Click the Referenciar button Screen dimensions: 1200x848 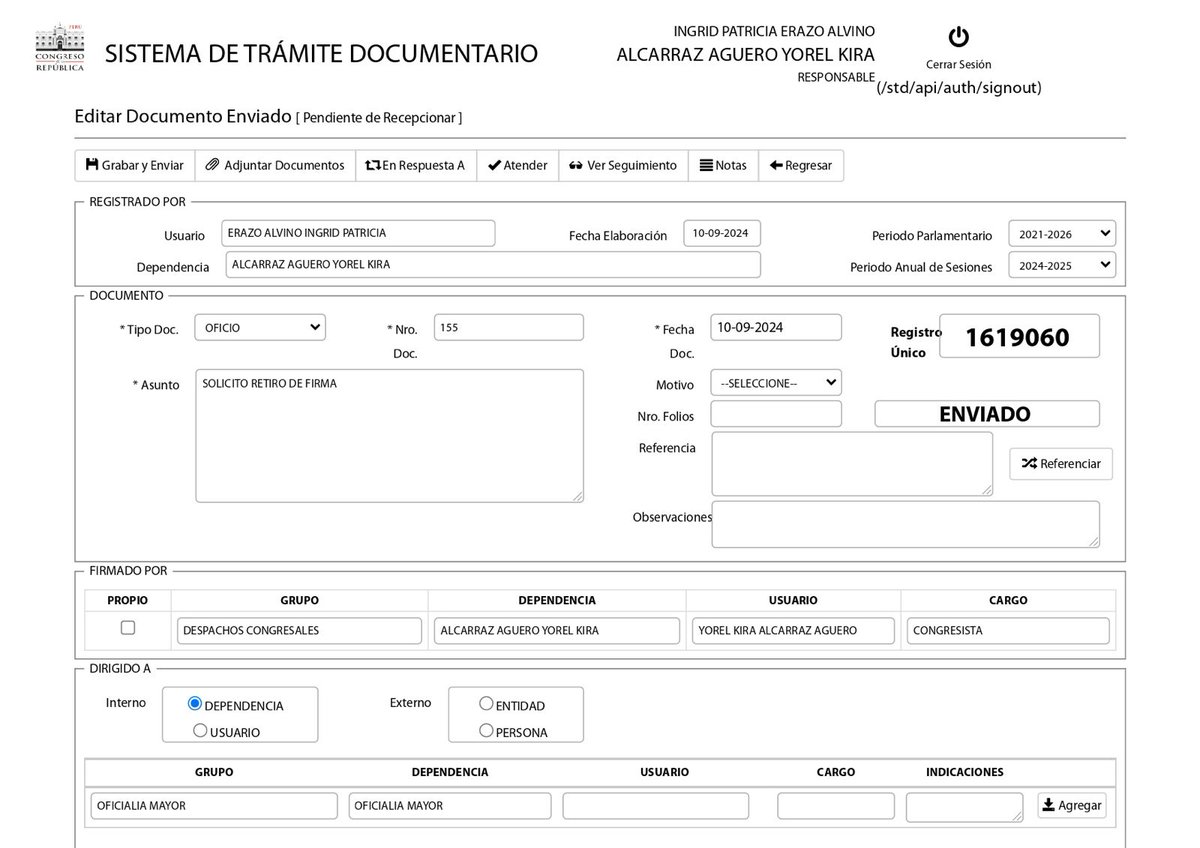tap(1061, 463)
